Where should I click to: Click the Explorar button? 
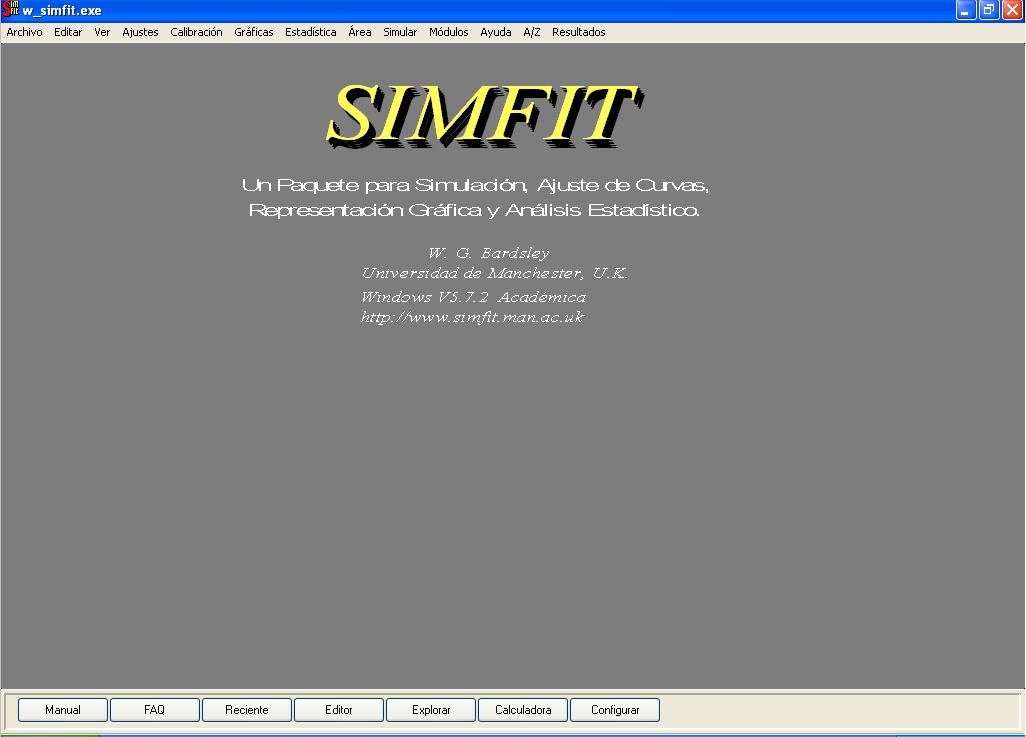(431, 710)
